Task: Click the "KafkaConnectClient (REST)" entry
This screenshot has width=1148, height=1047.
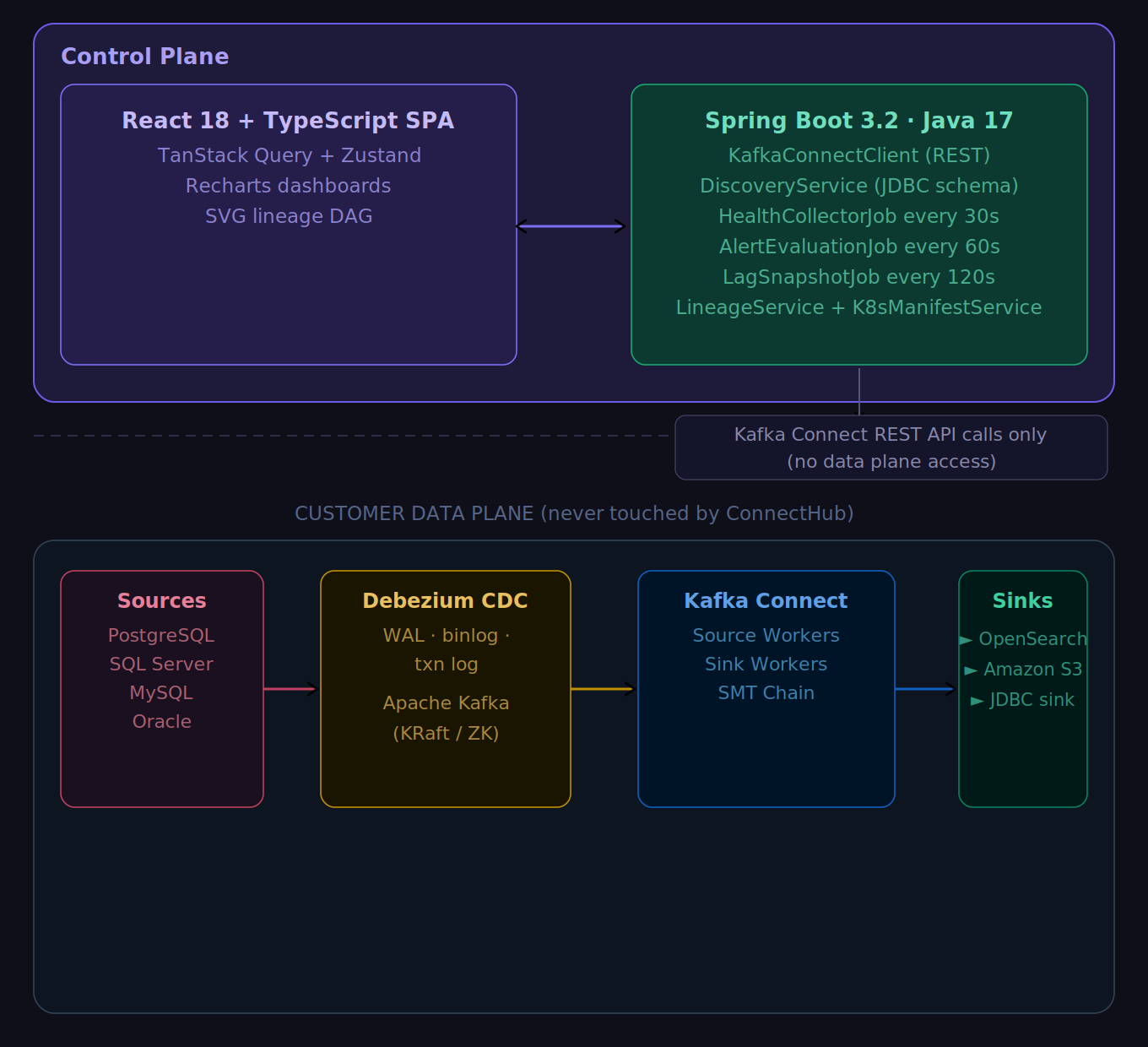Action: click(x=859, y=155)
